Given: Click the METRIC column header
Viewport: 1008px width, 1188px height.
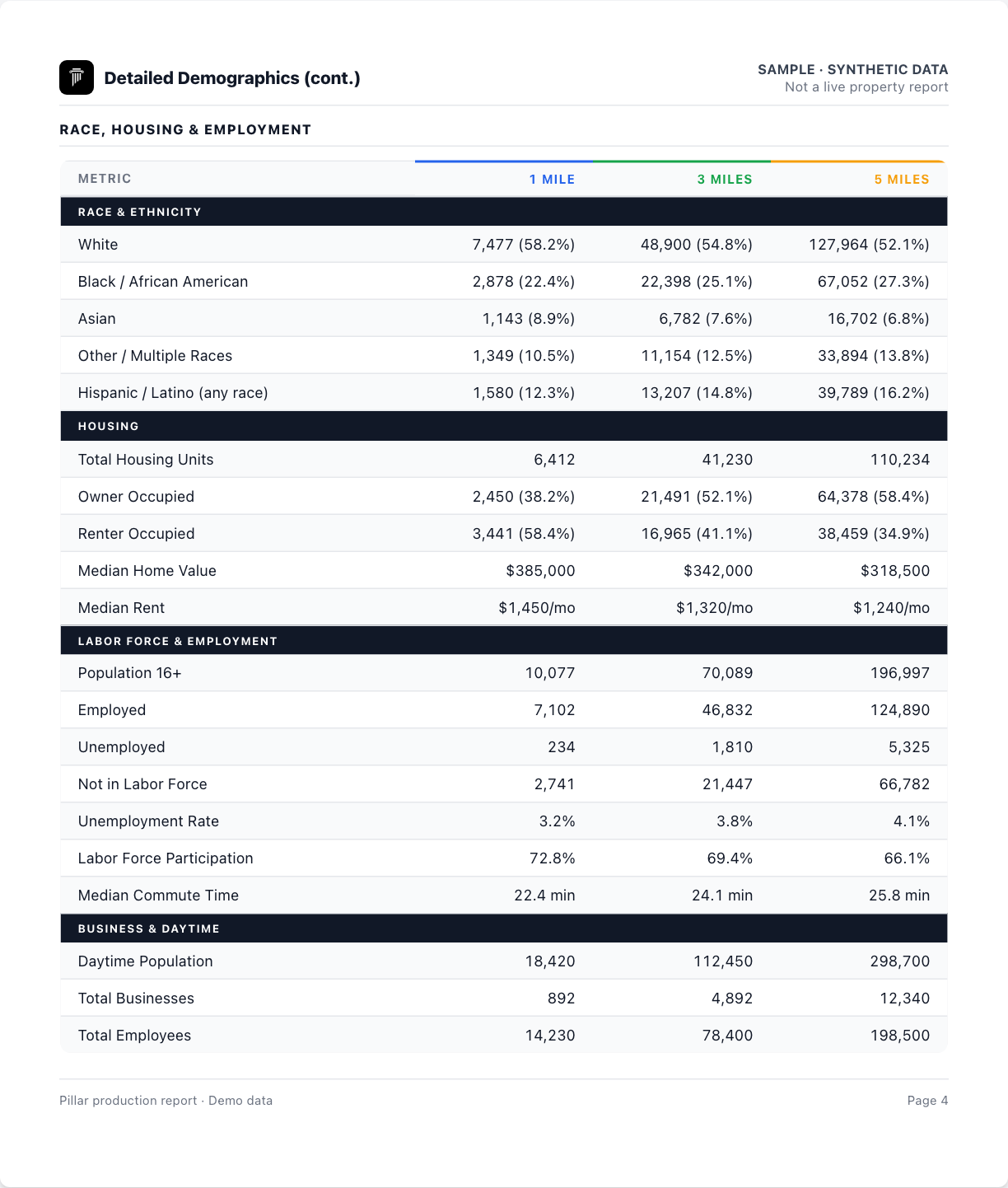Looking at the screenshot, I should coord(105,179).
